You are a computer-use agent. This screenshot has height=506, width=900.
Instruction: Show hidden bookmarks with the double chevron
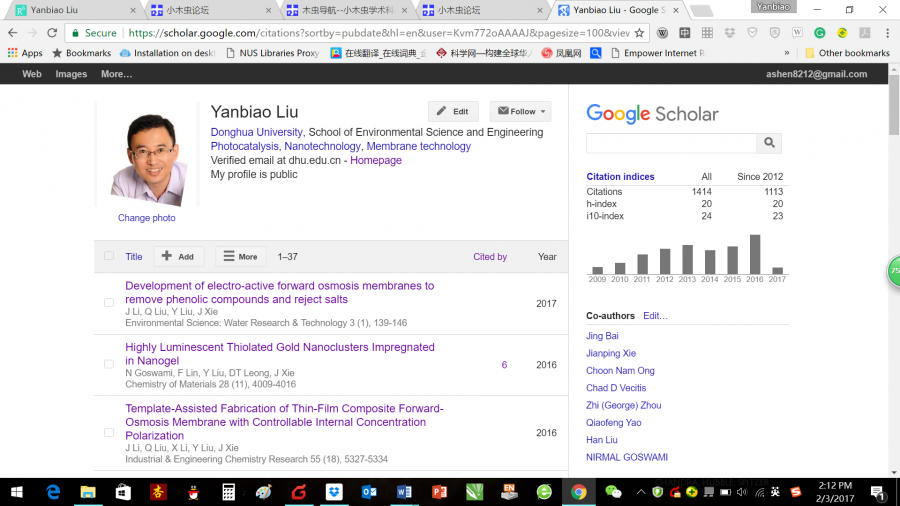(x=786, y=53)
